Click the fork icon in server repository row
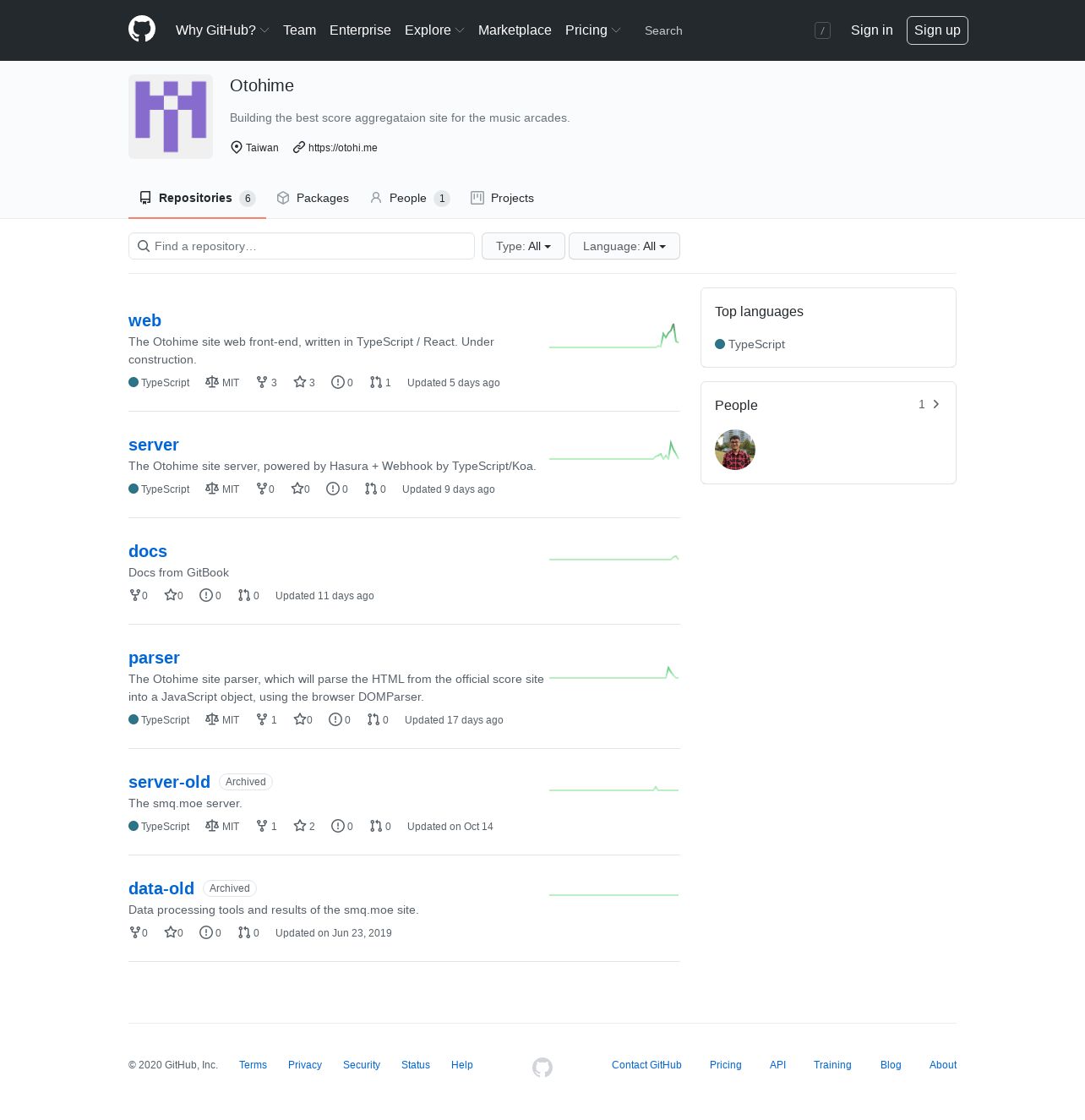The height and width of the screenshot is (1120, 1085). (262, 489)
